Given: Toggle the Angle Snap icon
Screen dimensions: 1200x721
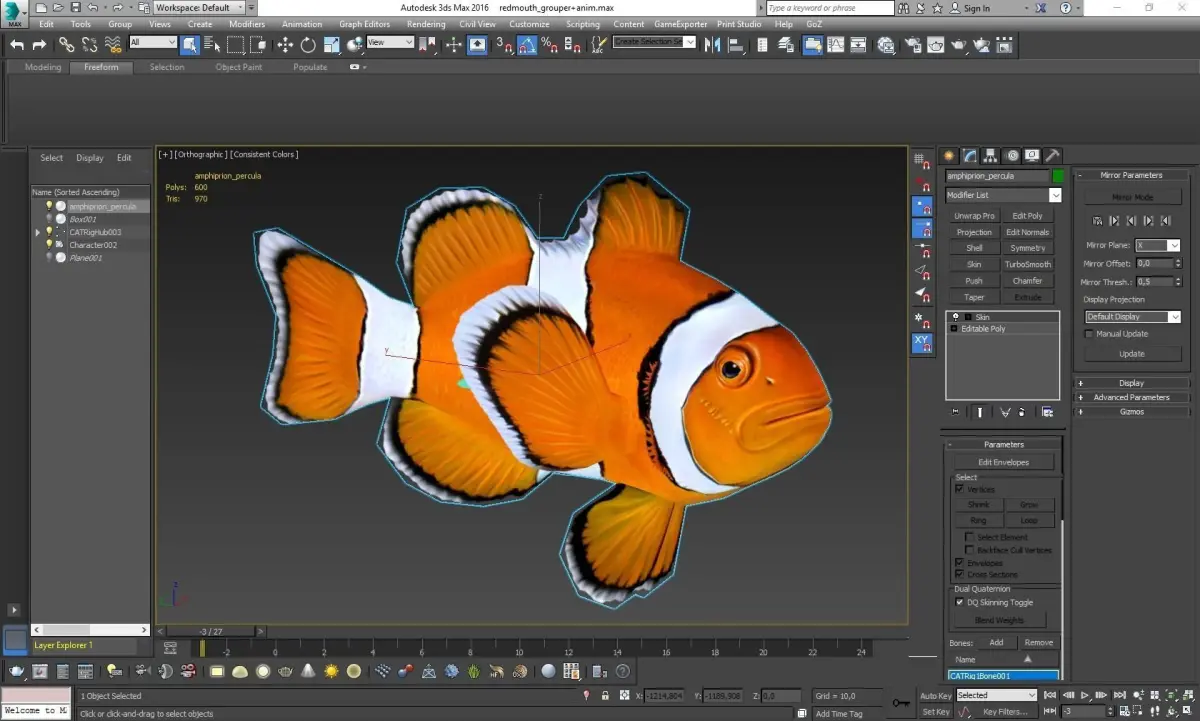Looking at the screenshot, I should 527,45.
